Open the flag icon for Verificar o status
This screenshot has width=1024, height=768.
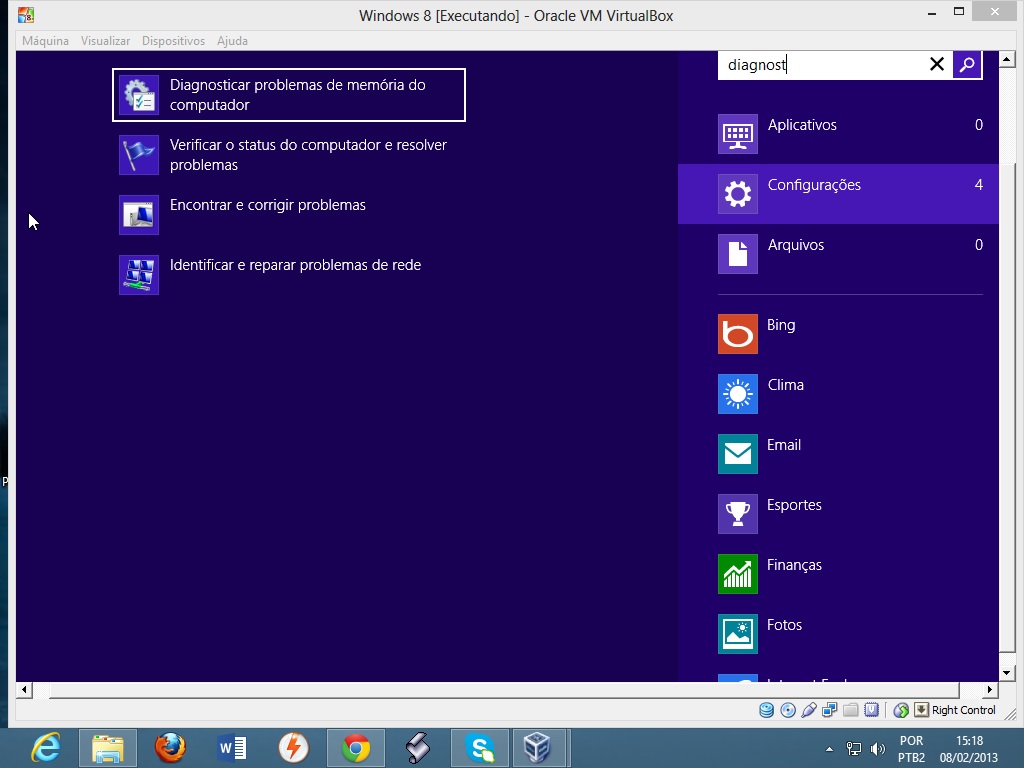click(138, 155)
